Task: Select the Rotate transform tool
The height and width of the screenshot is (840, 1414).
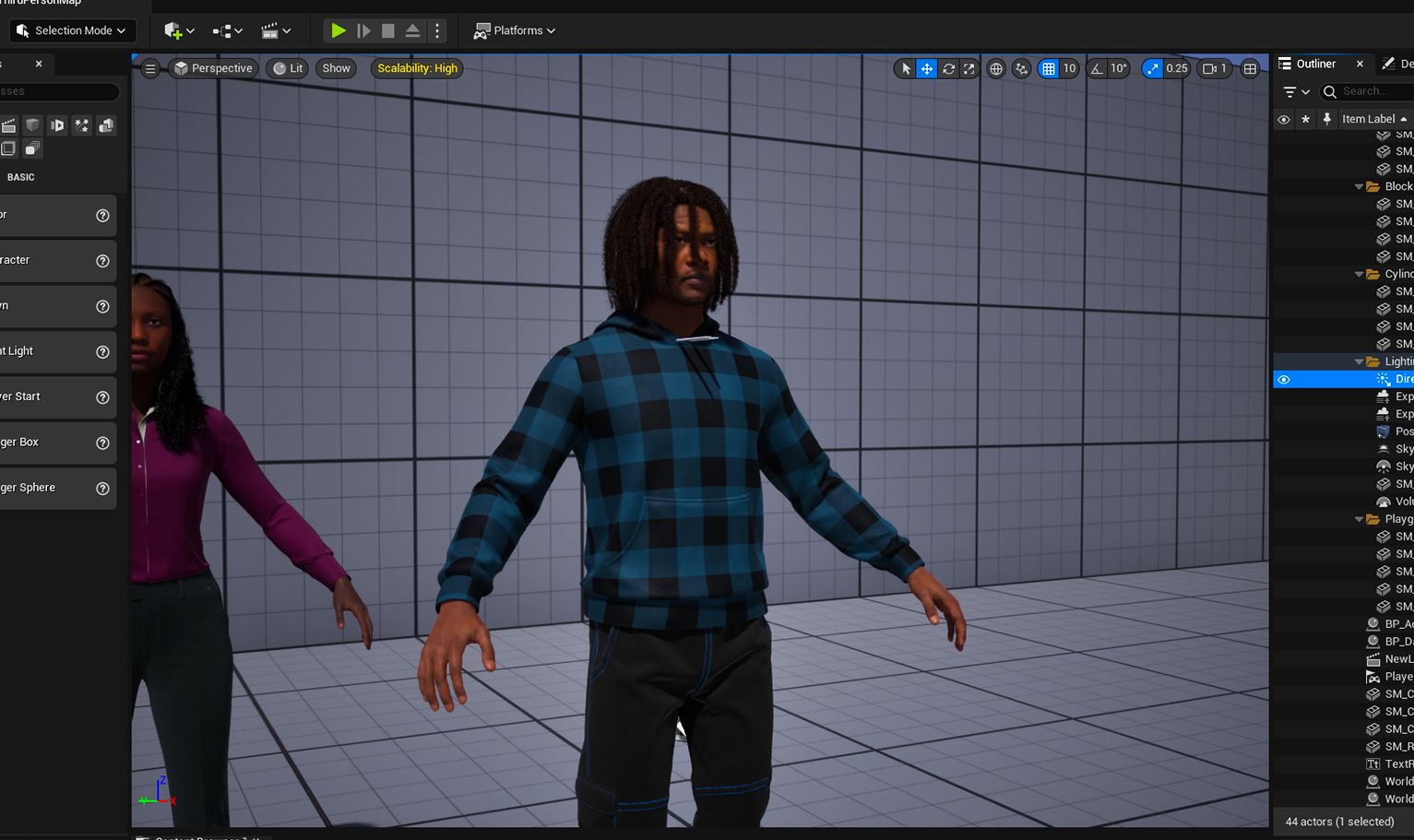Action: tap(947, 68)
